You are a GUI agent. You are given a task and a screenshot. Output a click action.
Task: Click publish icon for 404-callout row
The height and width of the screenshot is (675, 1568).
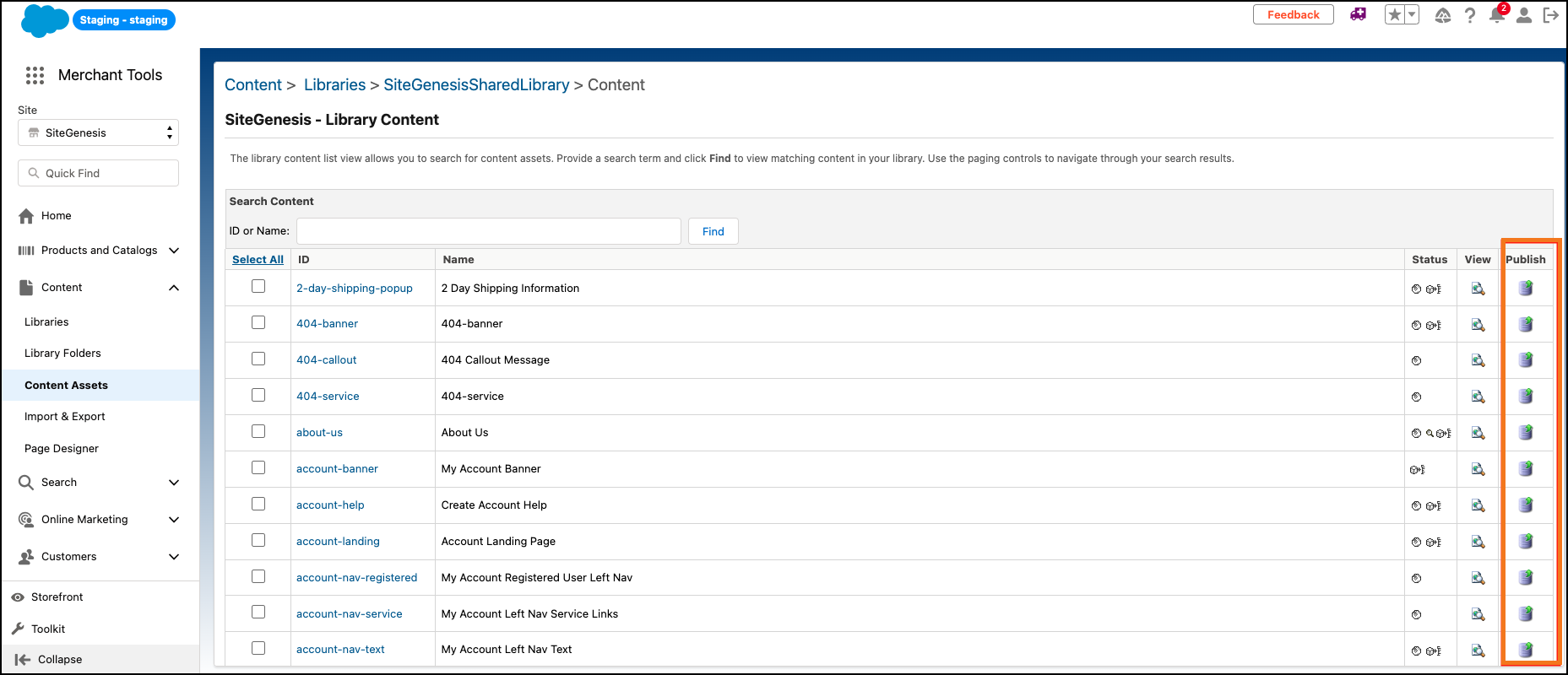tap(1526, 360)
